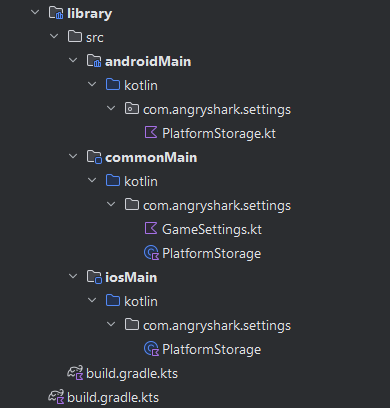Collapse the commonMain node
The image size is (390, 408).
click(73, 156)
